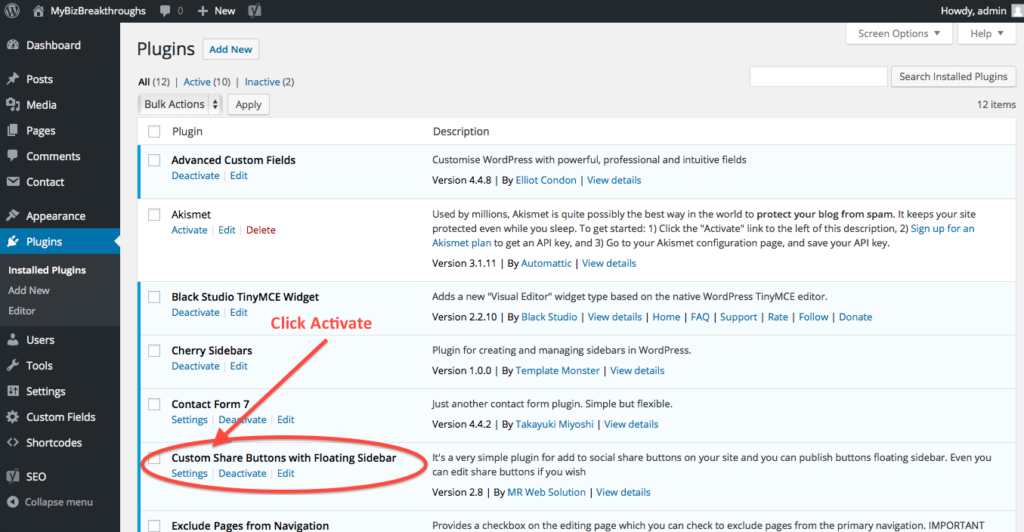Click the Yoast SEO icon in admin bar
1024x532 pixels.
255,11
